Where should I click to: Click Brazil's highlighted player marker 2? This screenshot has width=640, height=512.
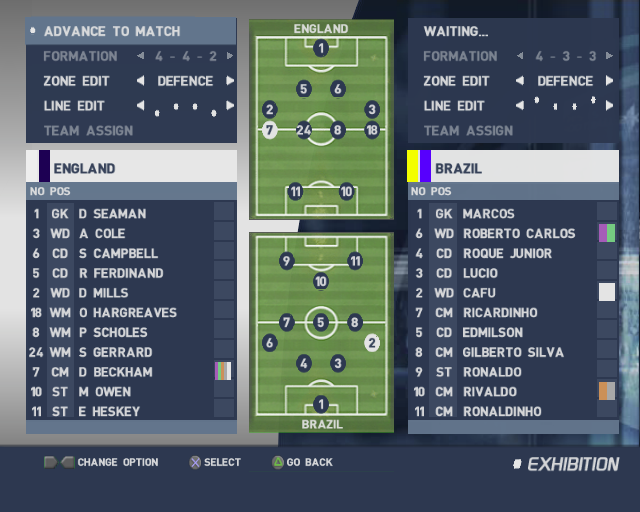[372, 342]
